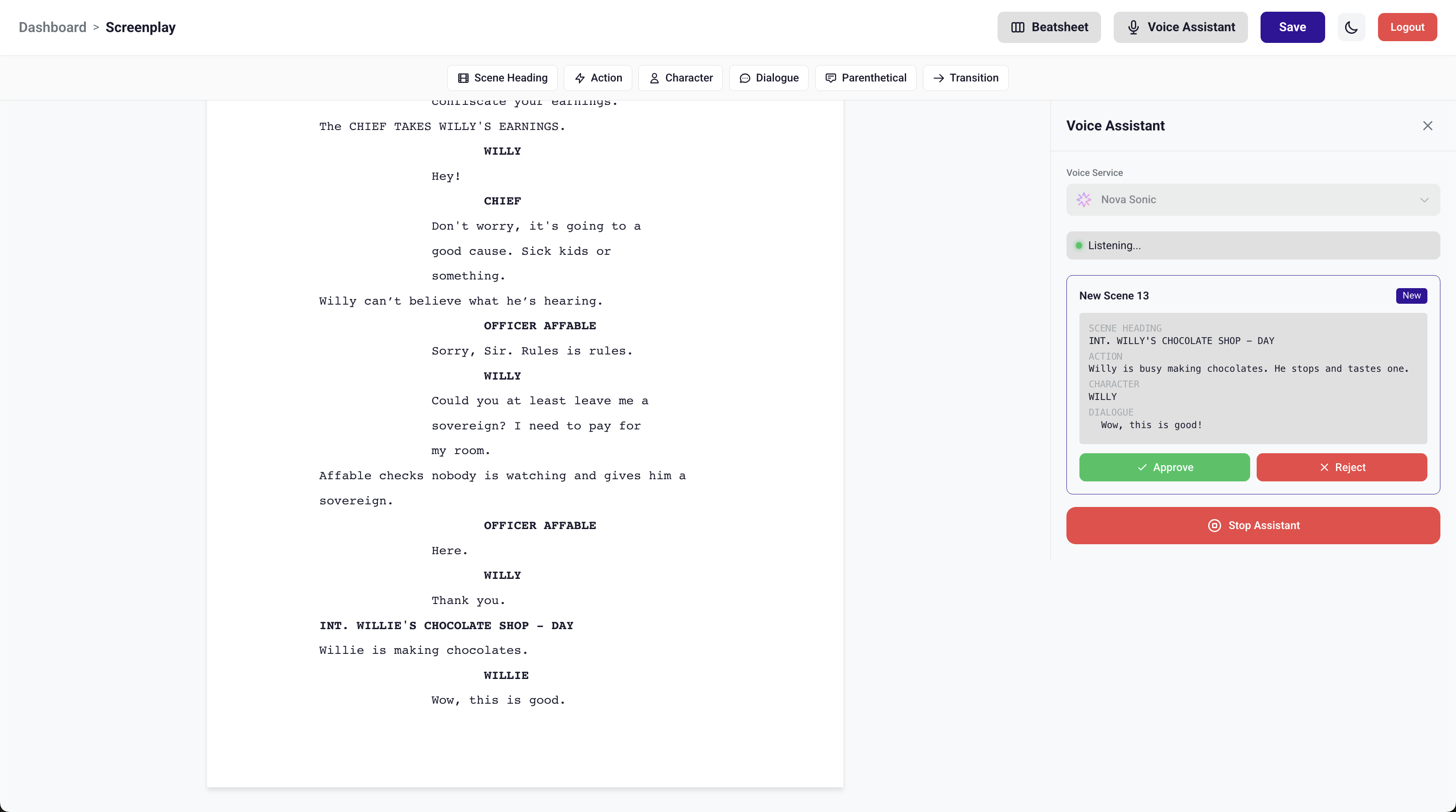Viewport: 1456px width, 812px height.
Task: Go back to Dashboard breadcrumb
Action: (x=52, y=27)
